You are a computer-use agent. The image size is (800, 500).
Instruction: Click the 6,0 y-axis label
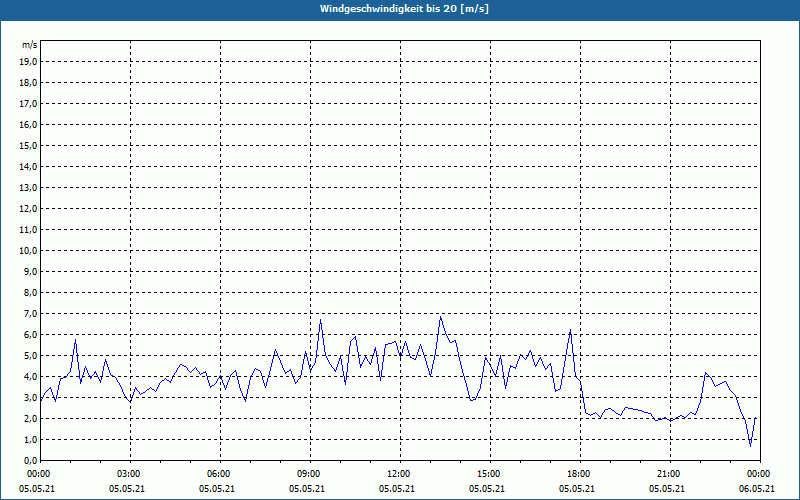click(30, 335)
